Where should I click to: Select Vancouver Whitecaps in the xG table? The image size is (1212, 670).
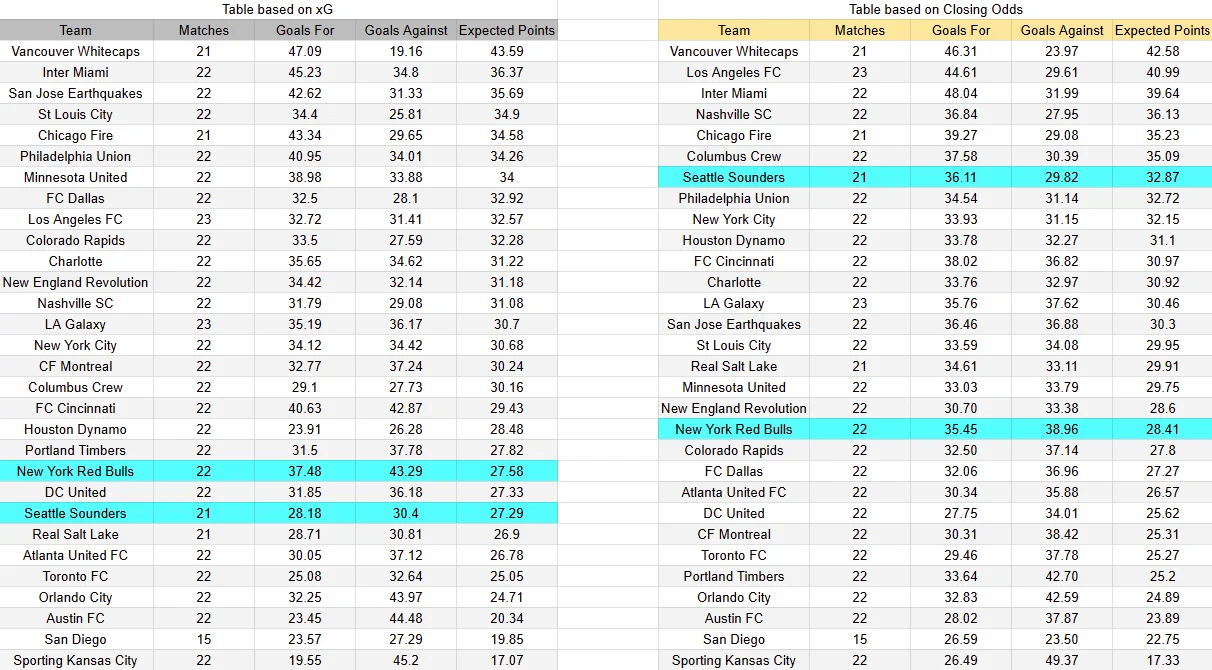coord(76,51)
